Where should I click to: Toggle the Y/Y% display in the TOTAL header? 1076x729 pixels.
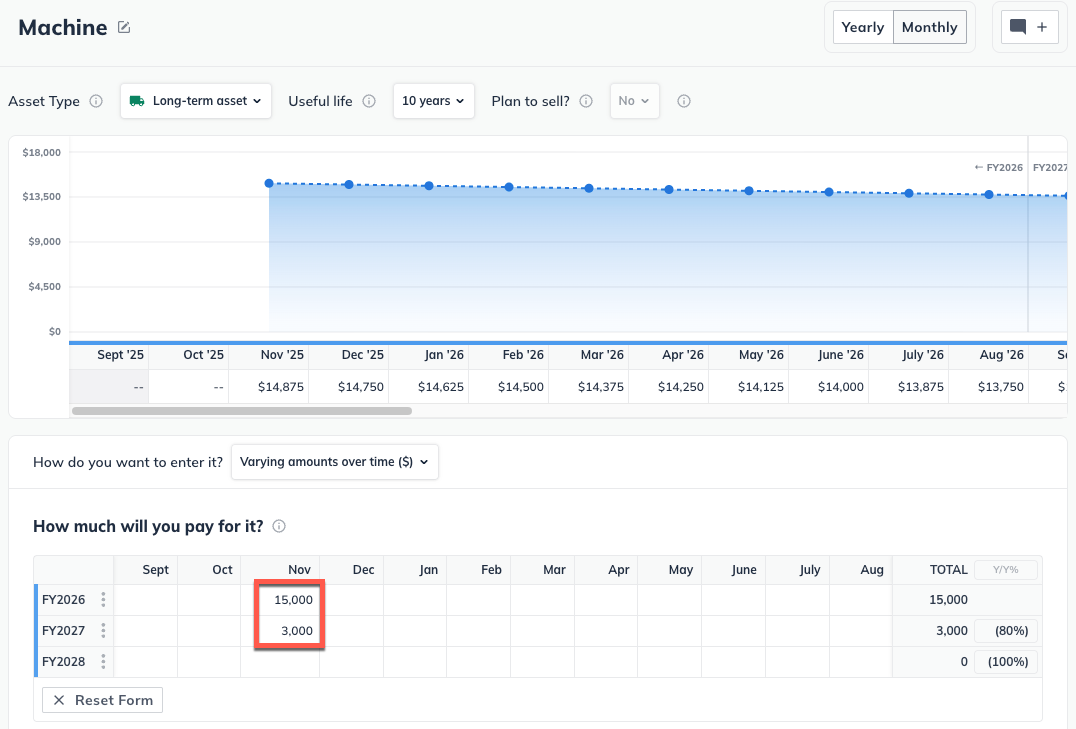(1005, 569)
